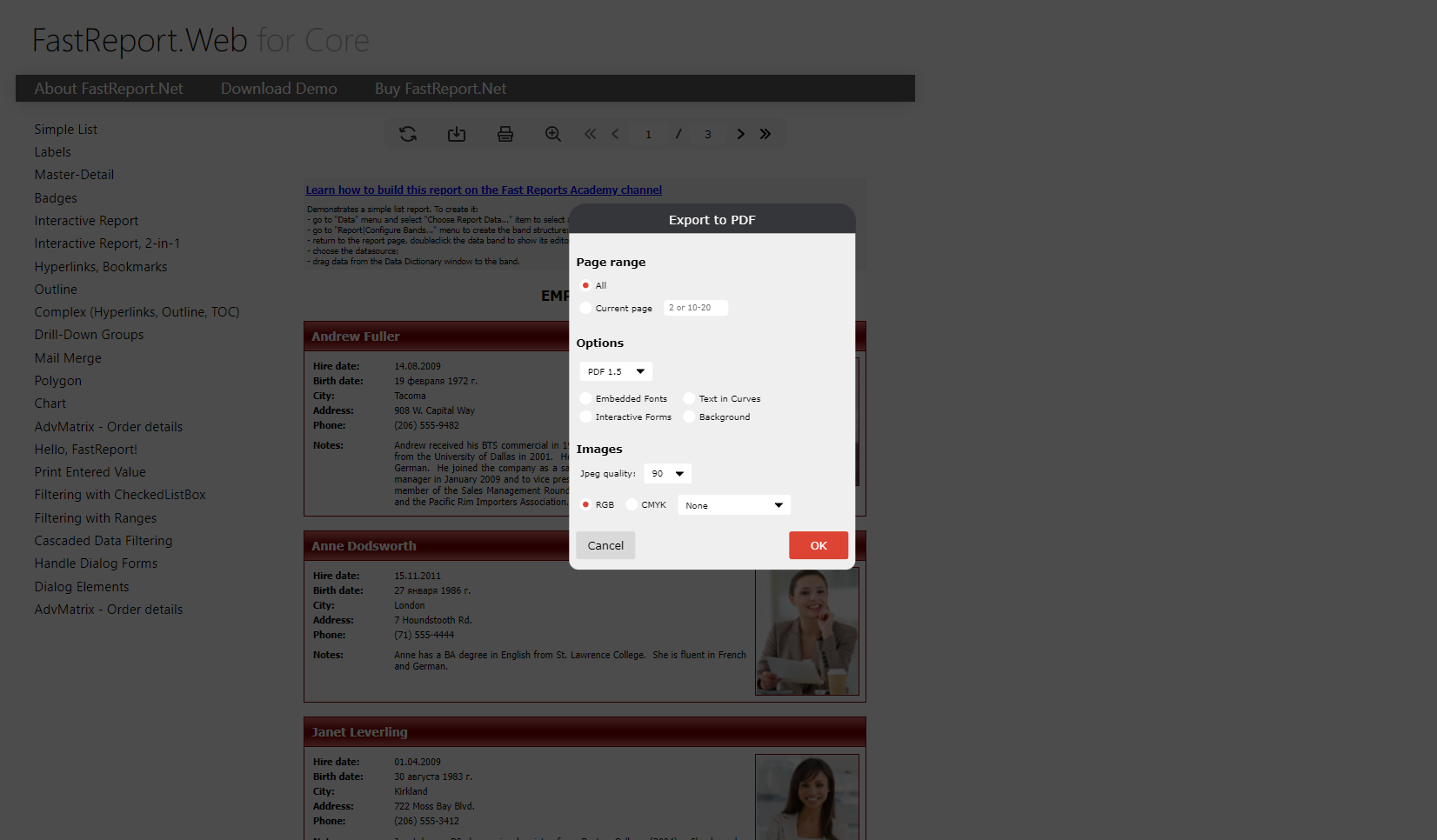
Task: Go to first page double-arrow icon
Action: (x=591, y=134)
